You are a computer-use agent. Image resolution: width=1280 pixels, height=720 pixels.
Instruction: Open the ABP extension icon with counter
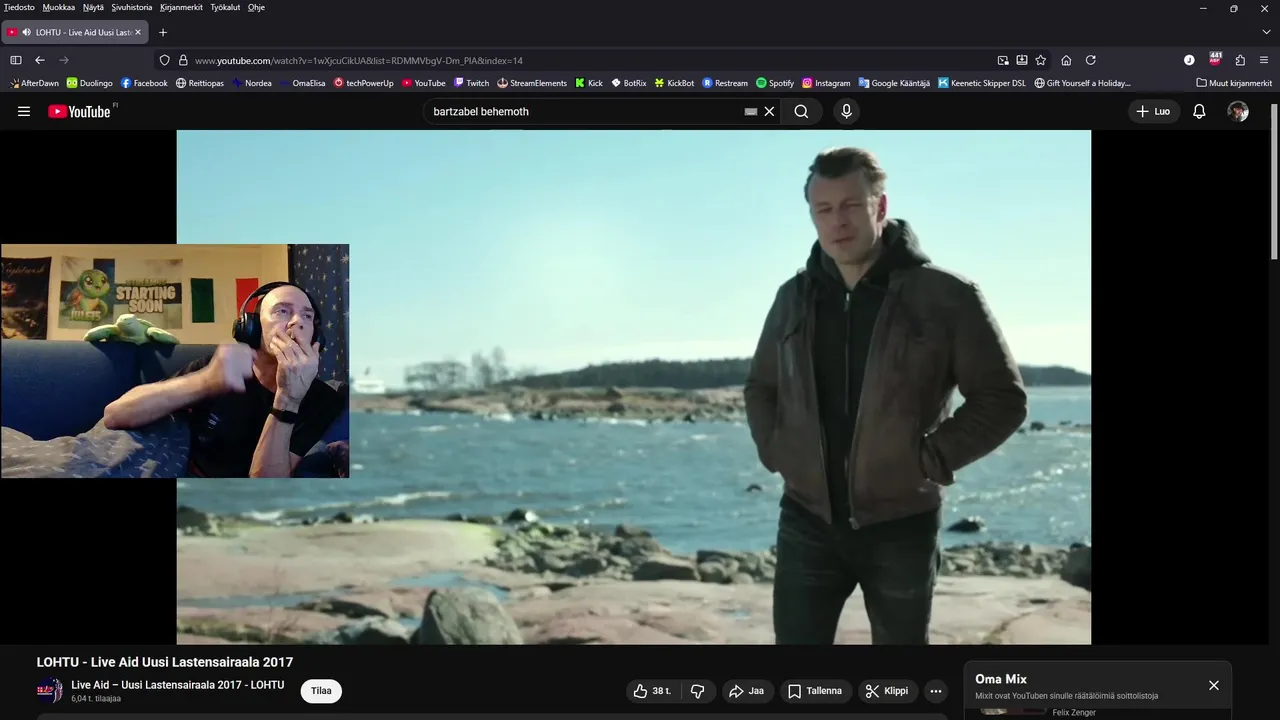point(1215,59)
